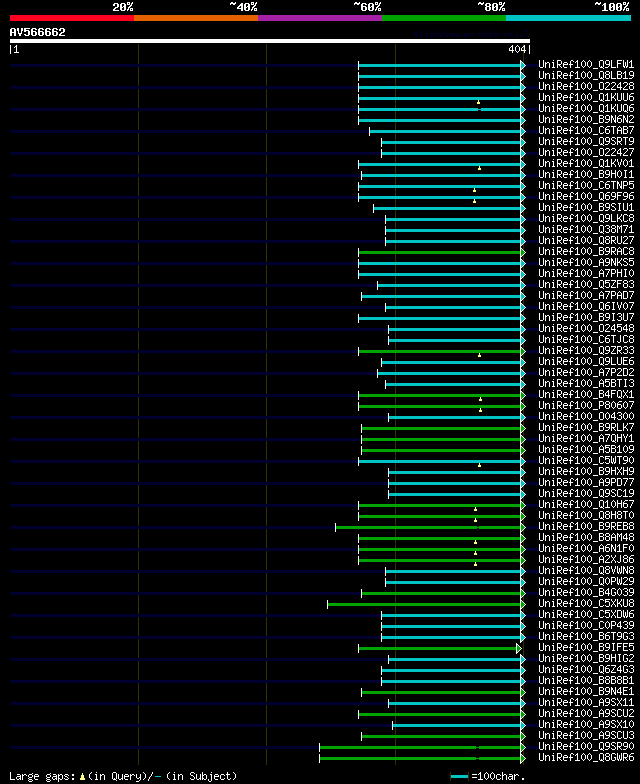Open the UniRef100_C6TAB7 hit

point(586,130)
